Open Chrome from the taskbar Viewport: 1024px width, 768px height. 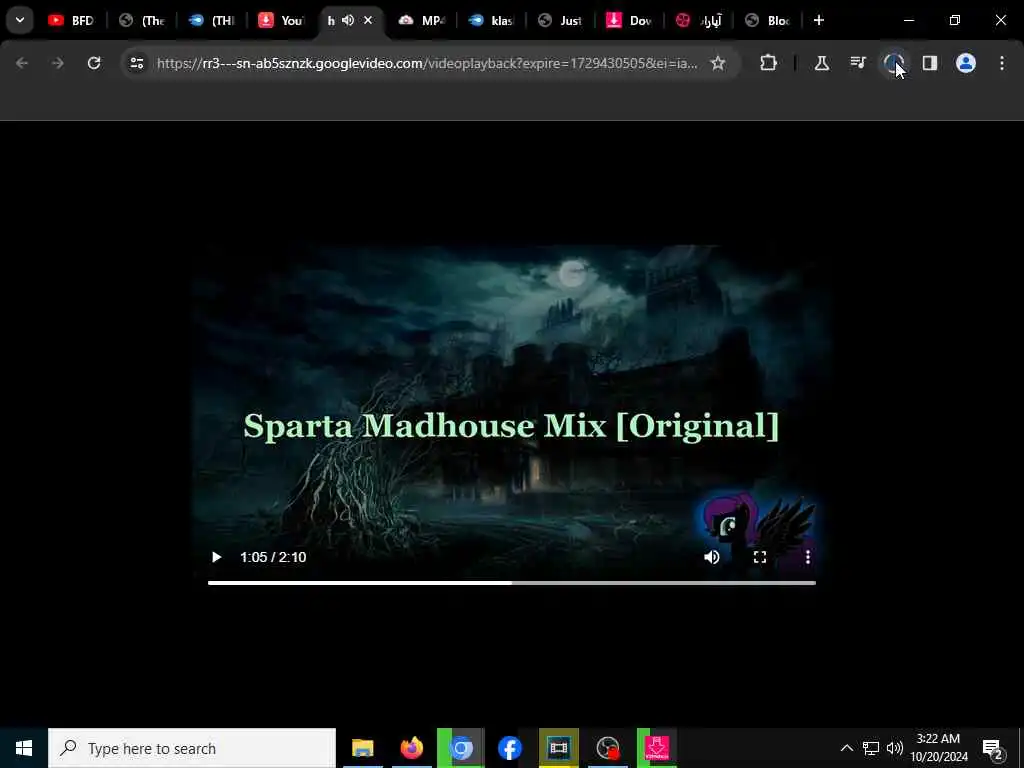click(461, 748)
